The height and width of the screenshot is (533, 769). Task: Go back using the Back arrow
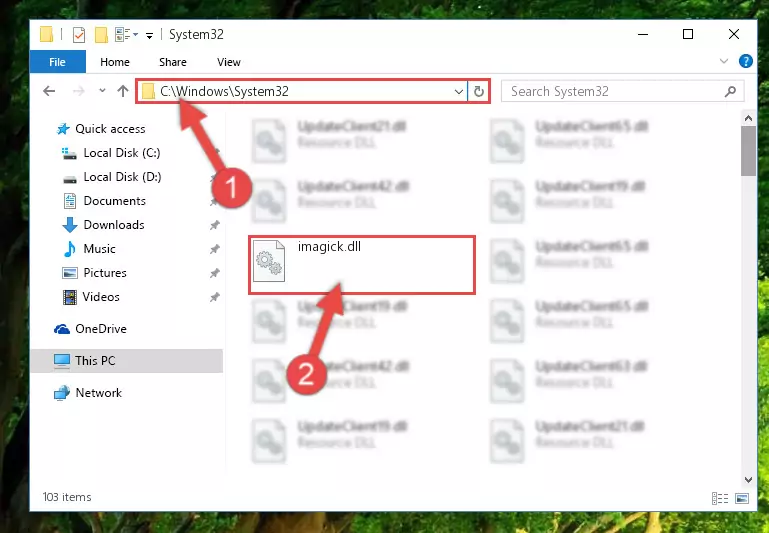coord(49,91)
